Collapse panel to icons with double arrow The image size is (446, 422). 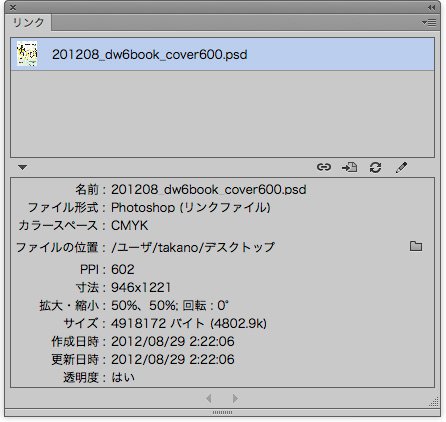click(x=431, y=7)
